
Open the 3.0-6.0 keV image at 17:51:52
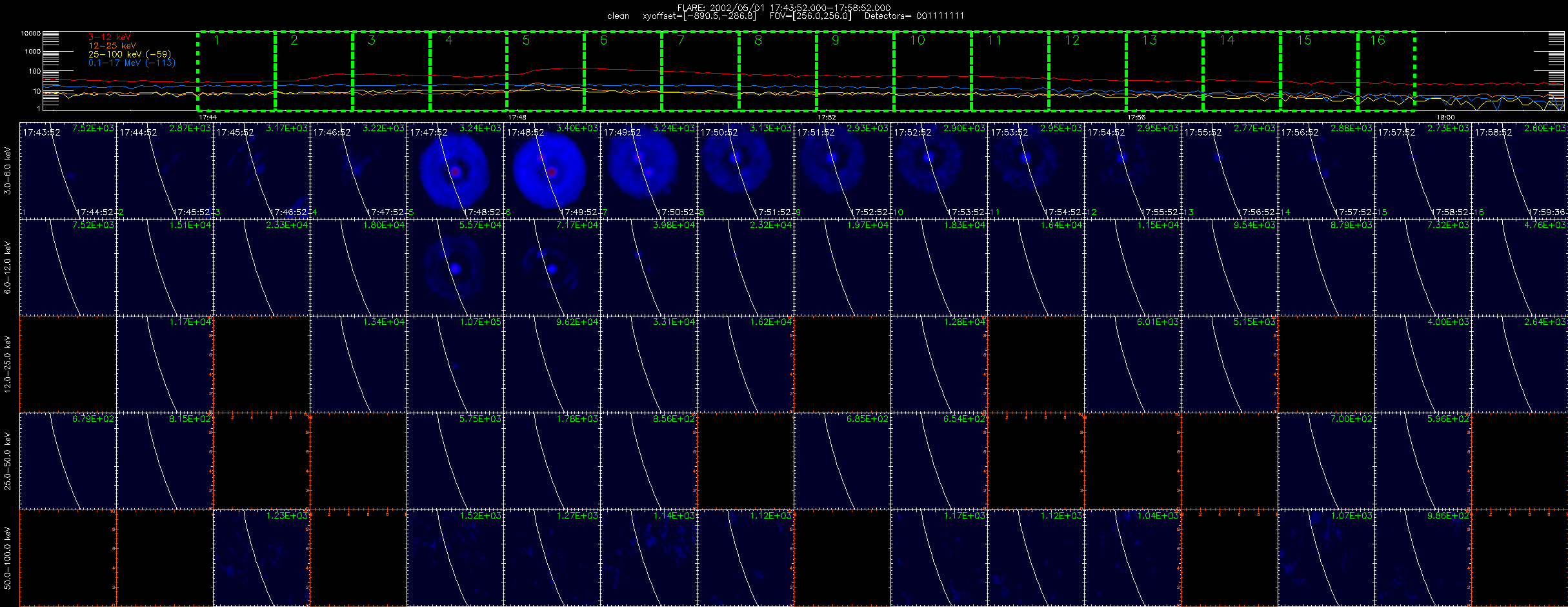pos(842,170)
